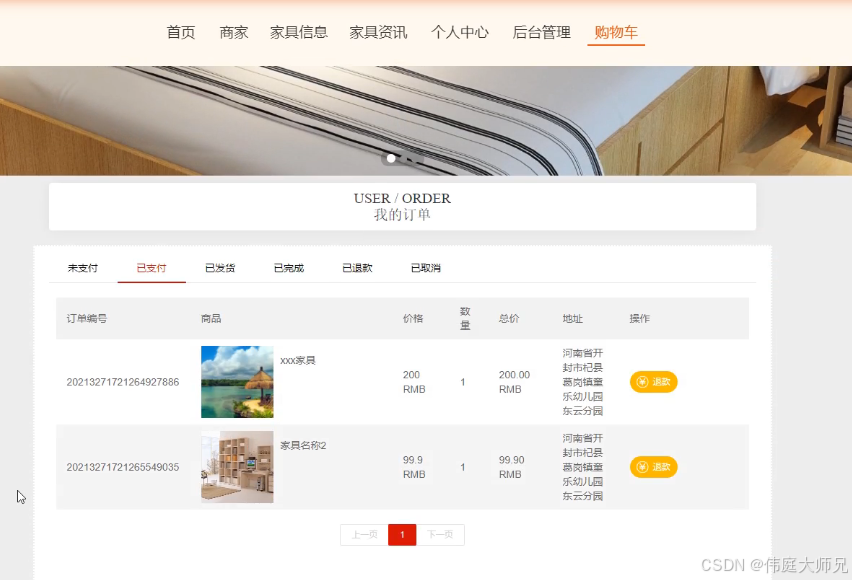Select order number 20213271721264927886
852x580 pixels.
pos(123,382)
